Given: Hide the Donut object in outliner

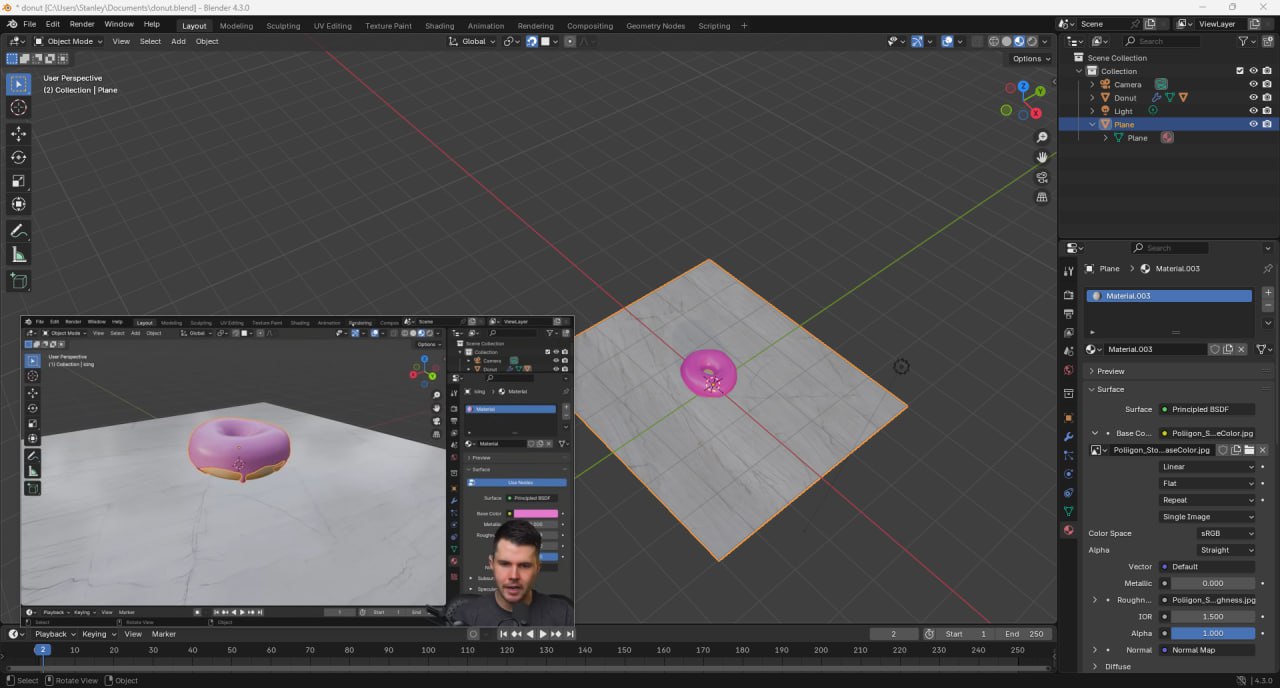Looking at the screenshot, I should point(1253,98).
